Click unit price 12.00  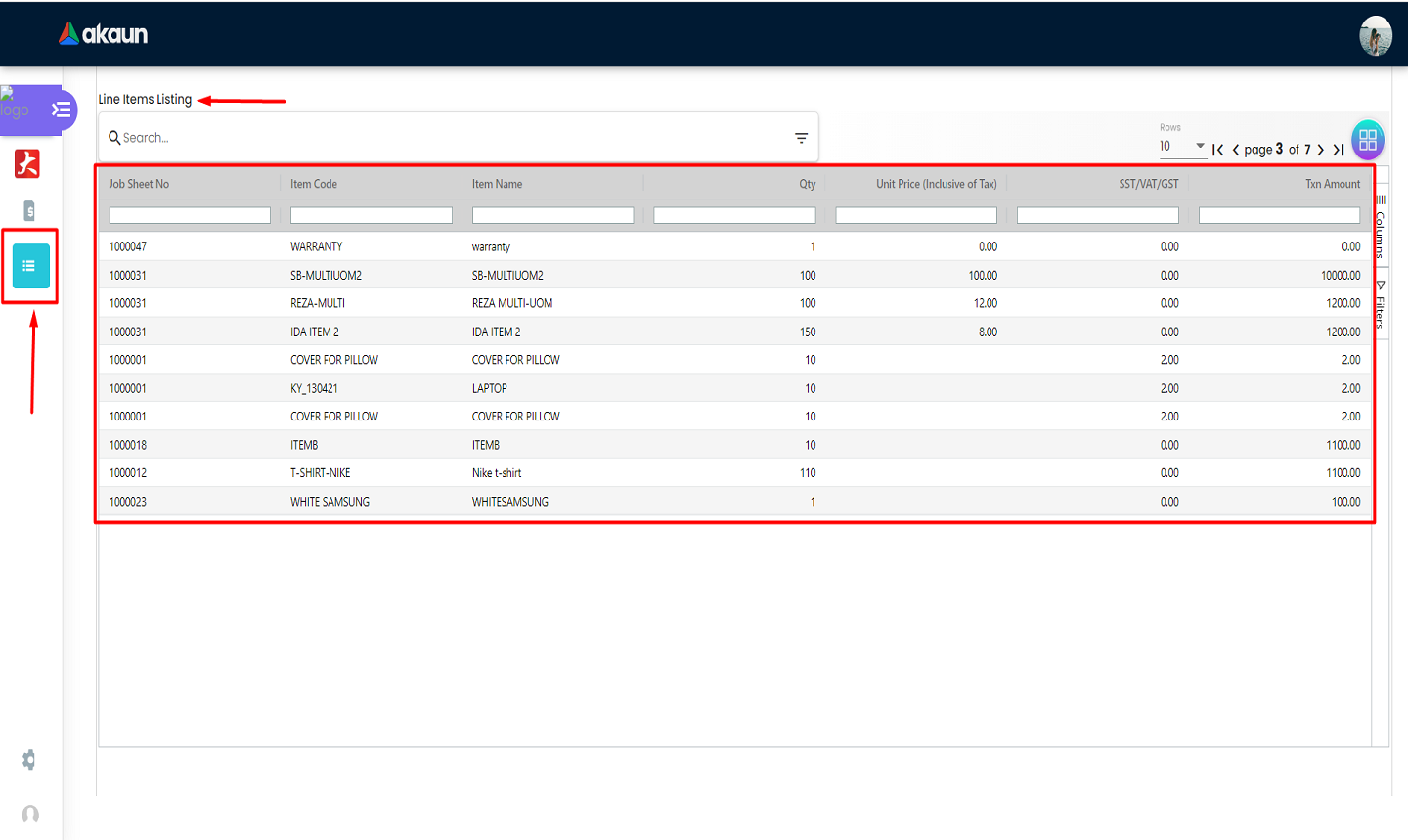pyautogui.click(x=986, y=304)
